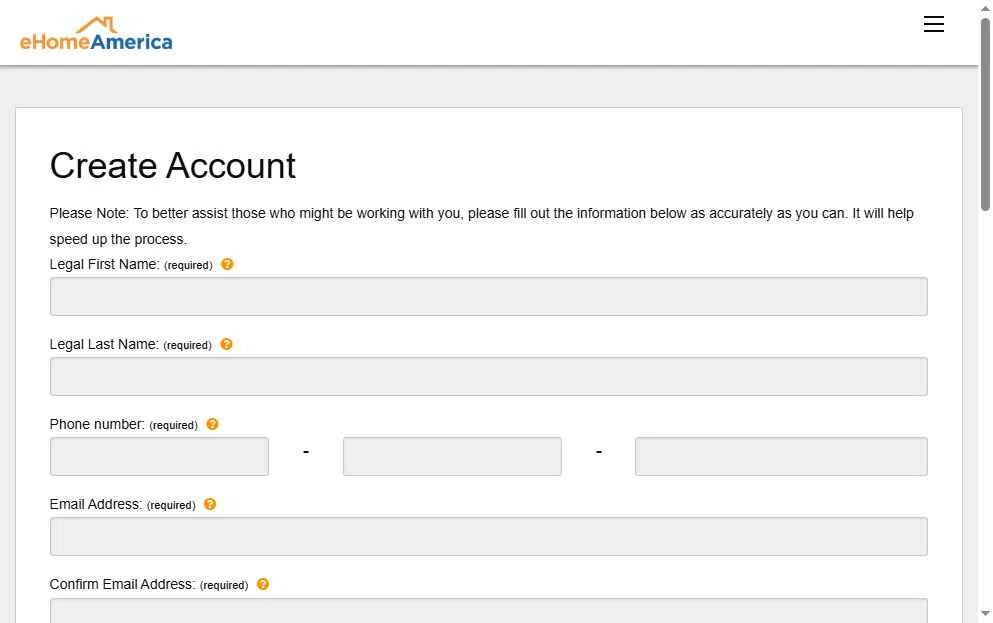Open the Confirm Email Address help tooltip icon
The image size is (993, 623).
[263, 584]
